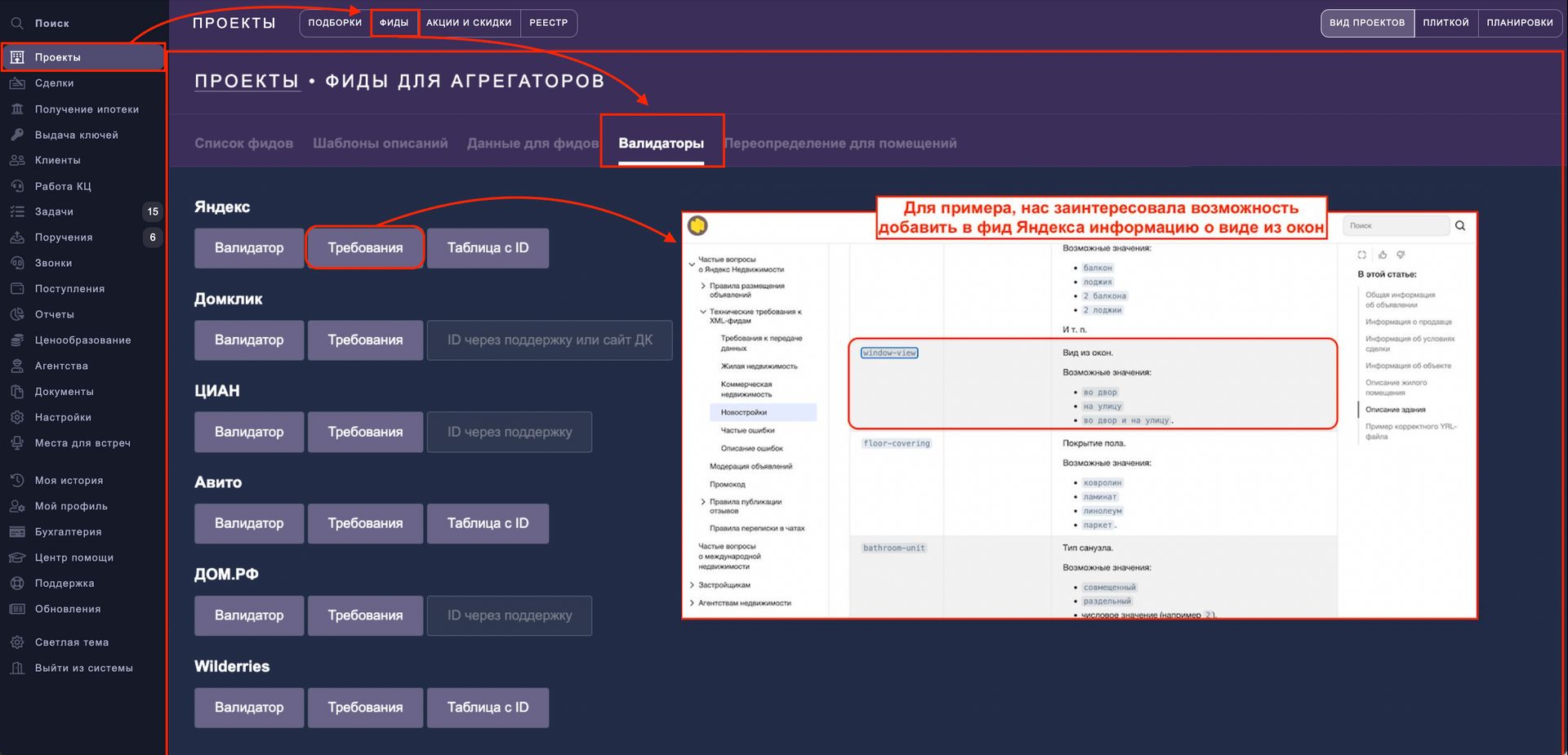This screenshot has height=755, width=1568.
Task: Open the Моя история history icon
Action: coord(17,481)
